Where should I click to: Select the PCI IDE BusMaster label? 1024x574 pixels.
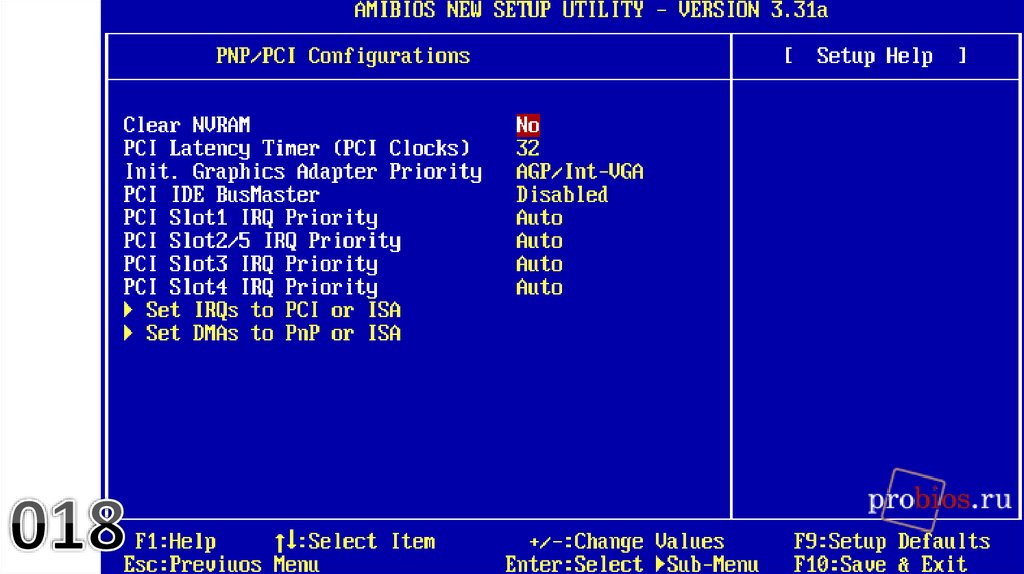(x=221, y=194)
